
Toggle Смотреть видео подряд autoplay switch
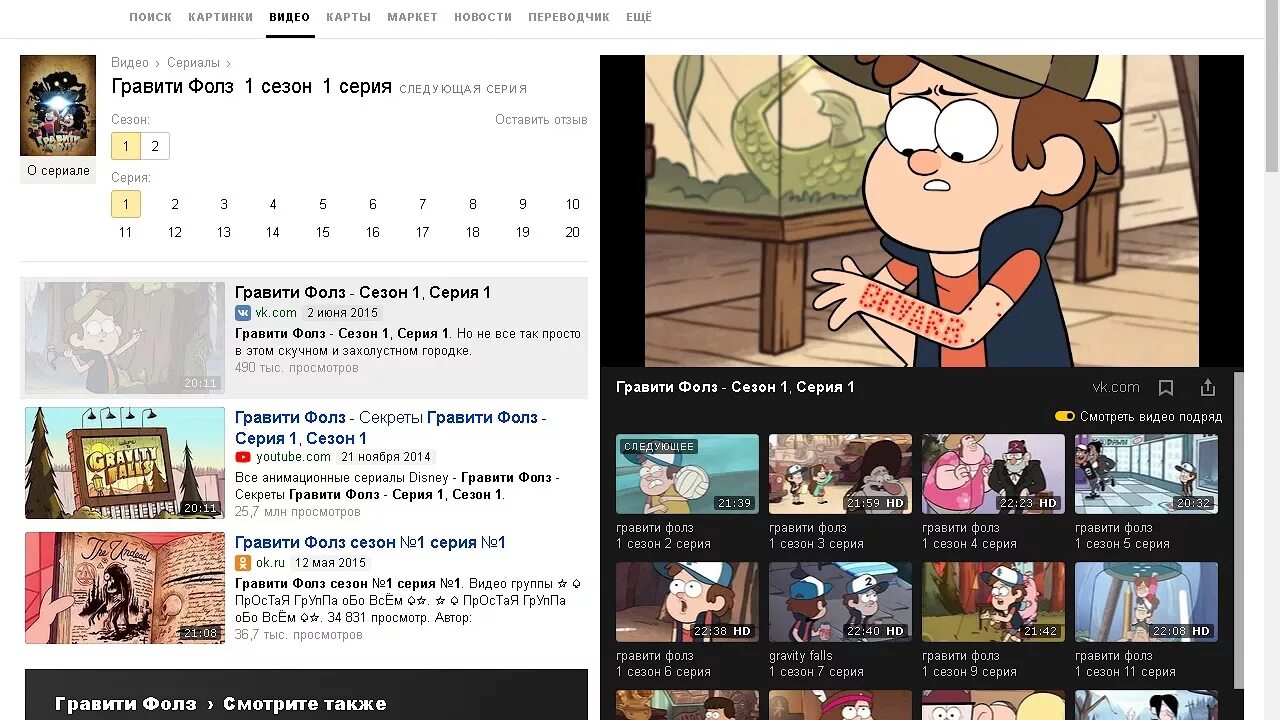pos(1065,417)
